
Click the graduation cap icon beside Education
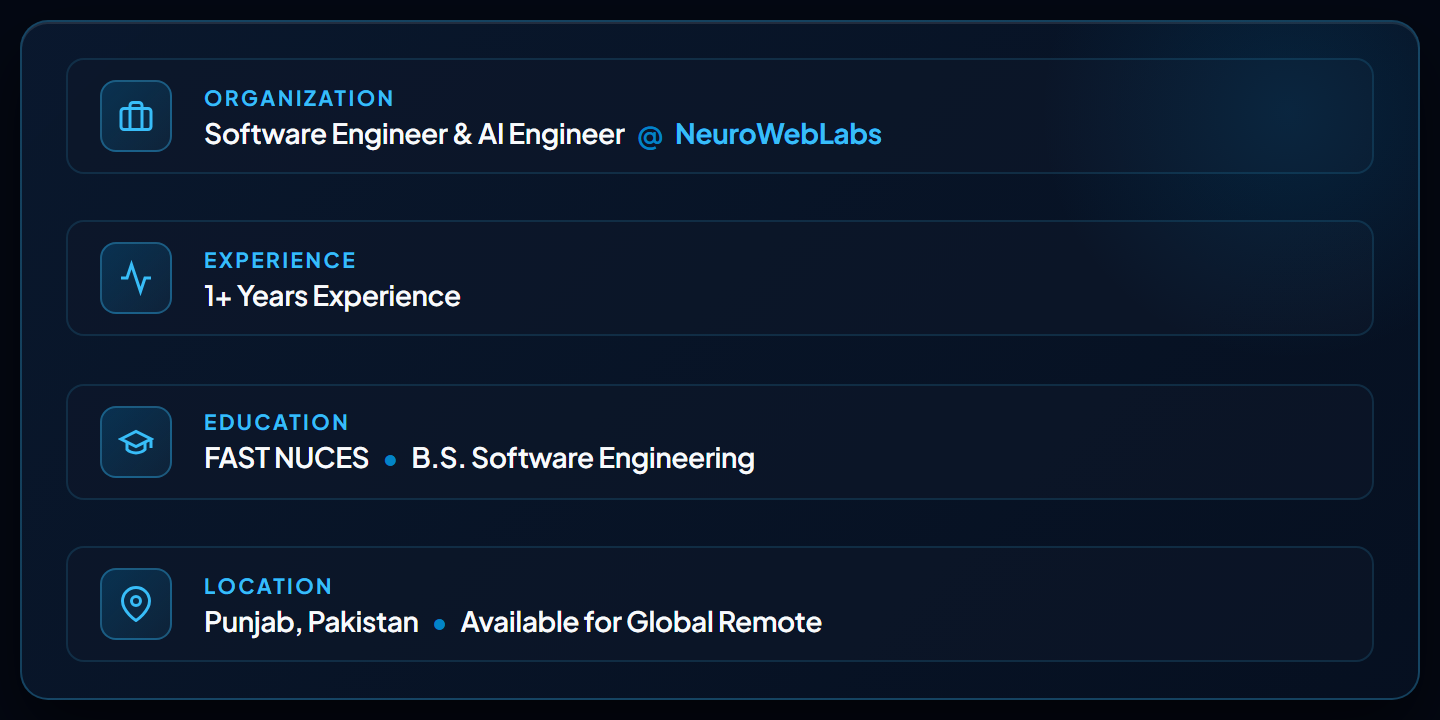(x=136, y=442)
